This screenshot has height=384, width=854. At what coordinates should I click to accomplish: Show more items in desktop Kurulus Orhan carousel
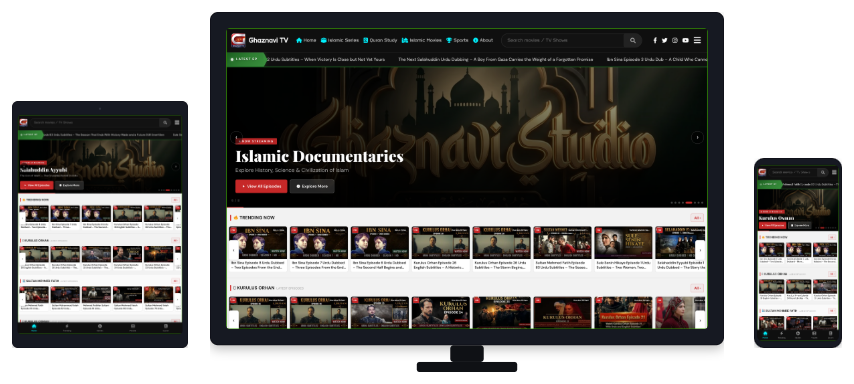700,320
